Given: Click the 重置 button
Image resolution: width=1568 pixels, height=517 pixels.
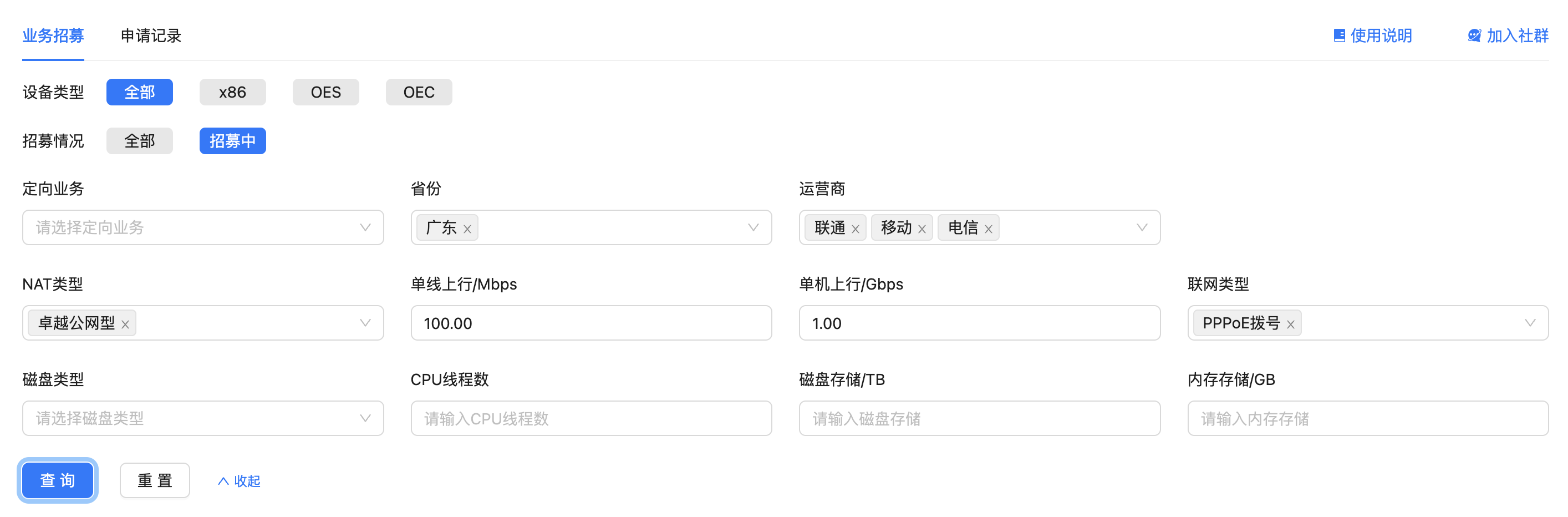Looking at the screenshot, I should [x=155, y=480].
